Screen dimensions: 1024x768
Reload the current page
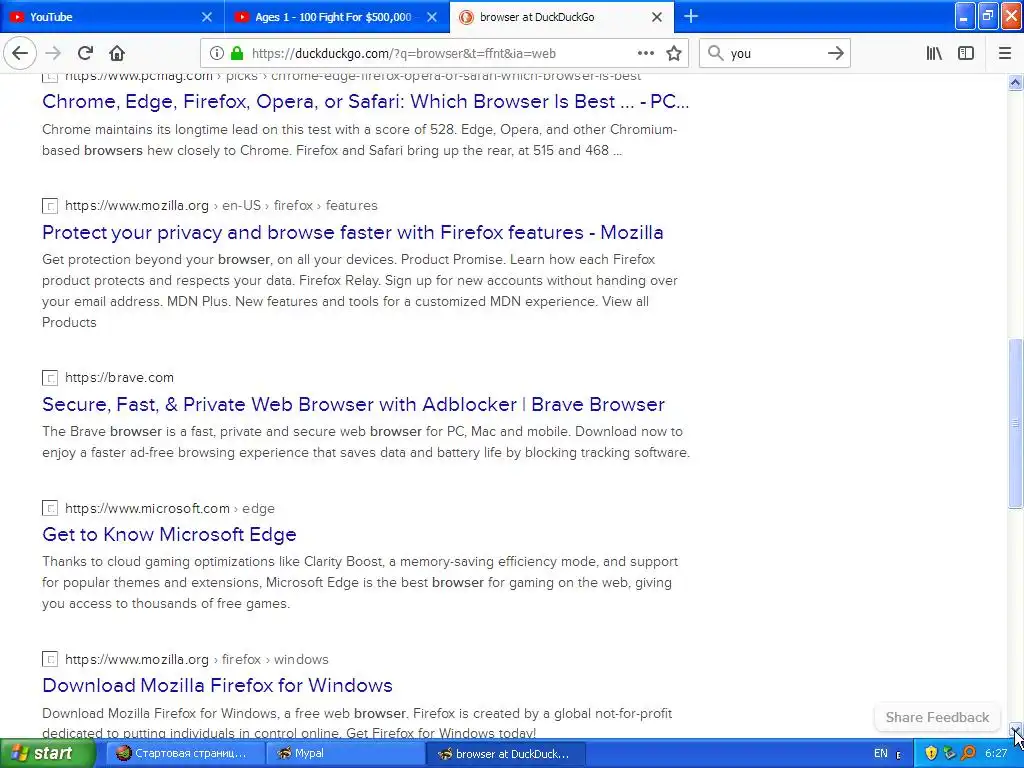[x=85, y=54]
